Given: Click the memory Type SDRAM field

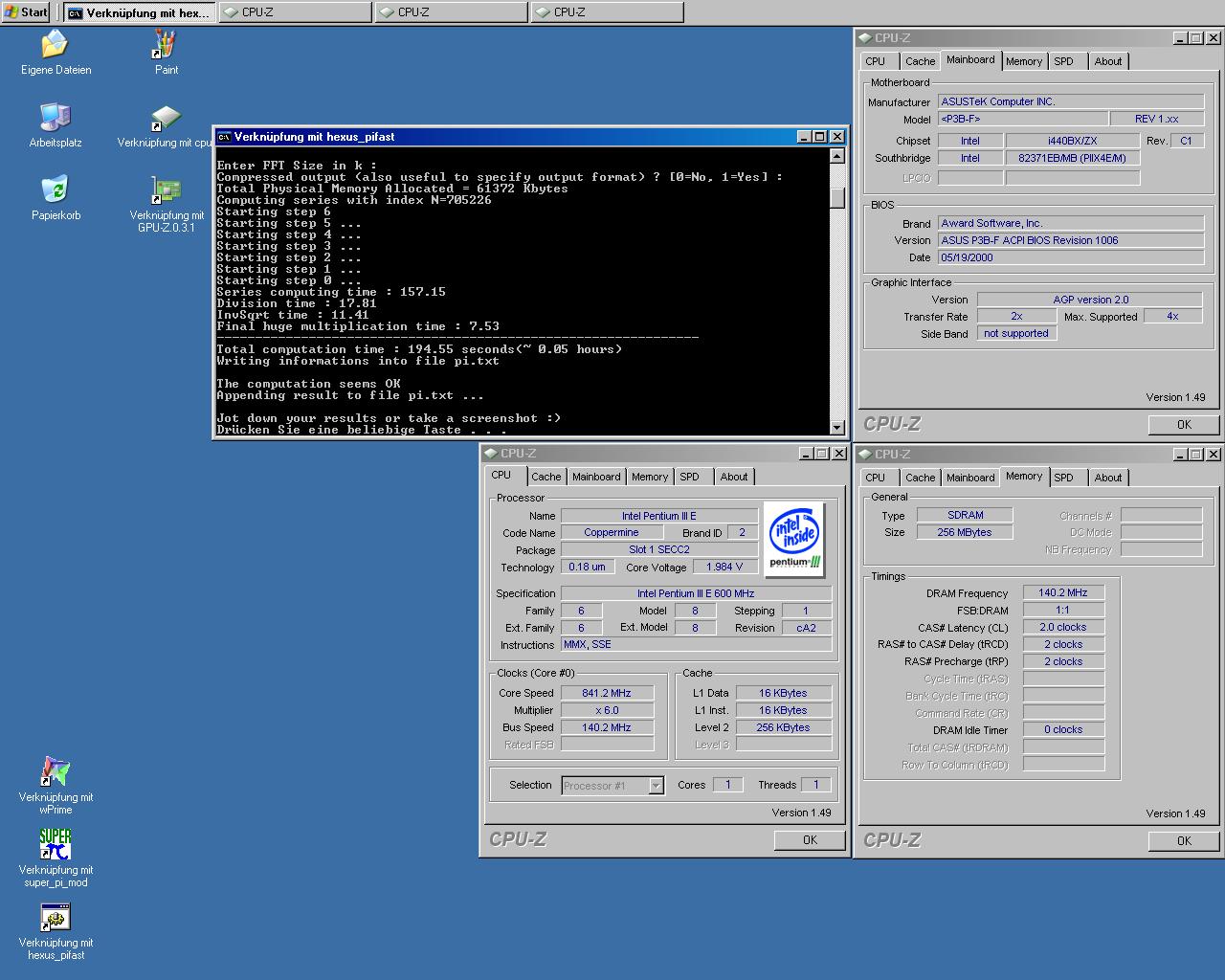Looking at the screenshot, I should 965,515.
